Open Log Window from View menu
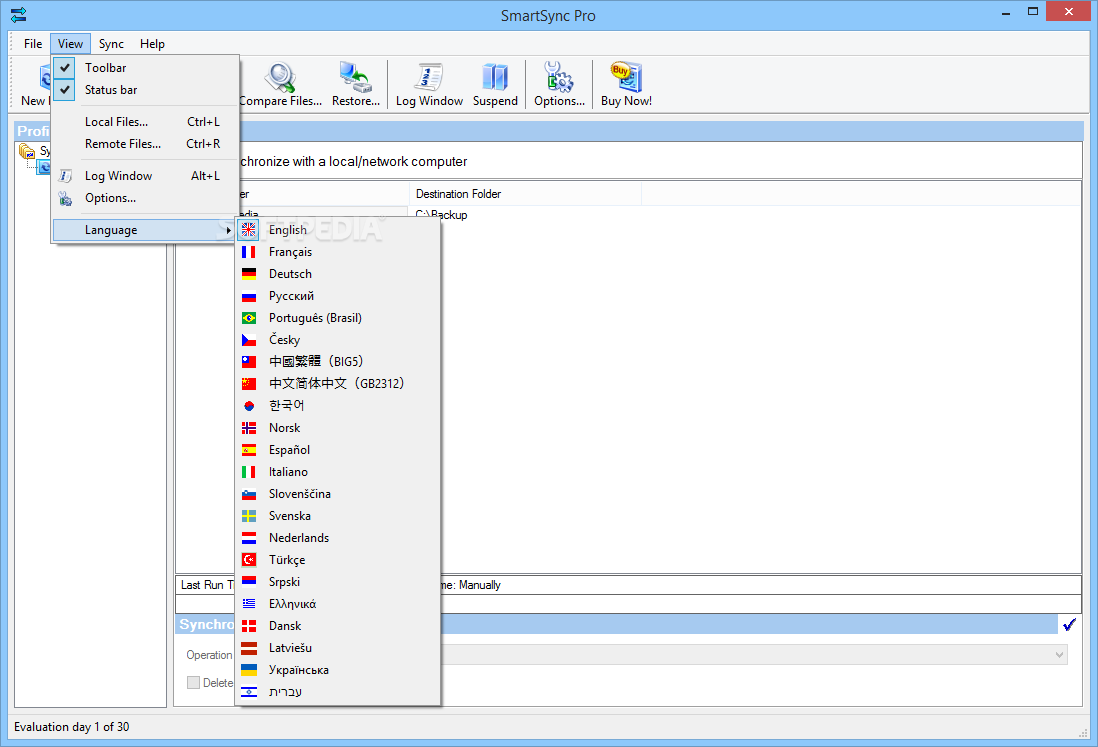 pos(145,176)
